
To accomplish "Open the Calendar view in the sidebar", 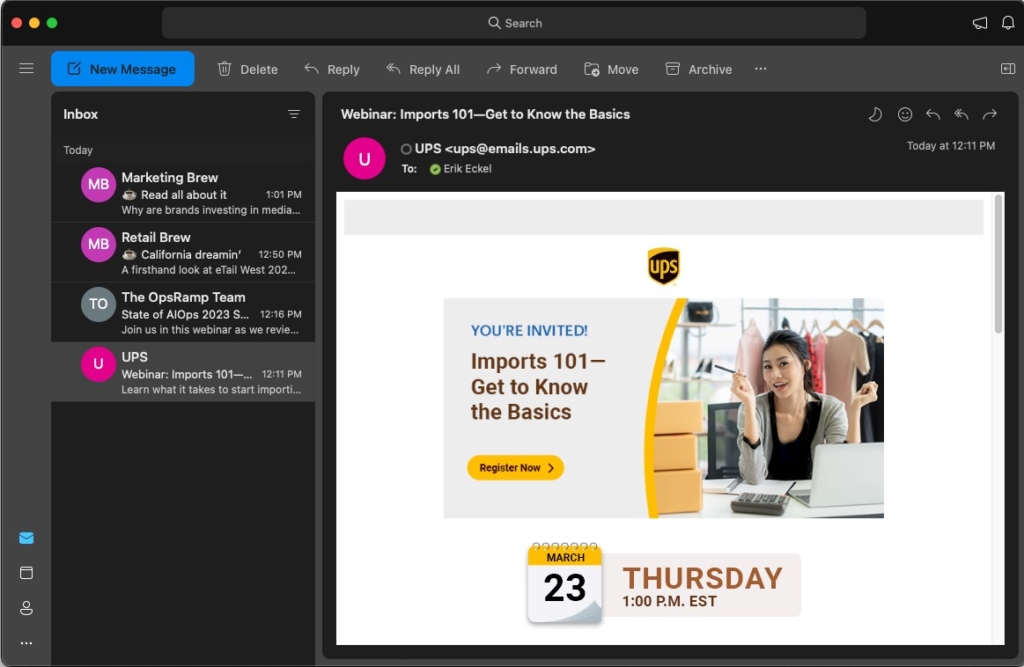I will click(x=26, y=572).
